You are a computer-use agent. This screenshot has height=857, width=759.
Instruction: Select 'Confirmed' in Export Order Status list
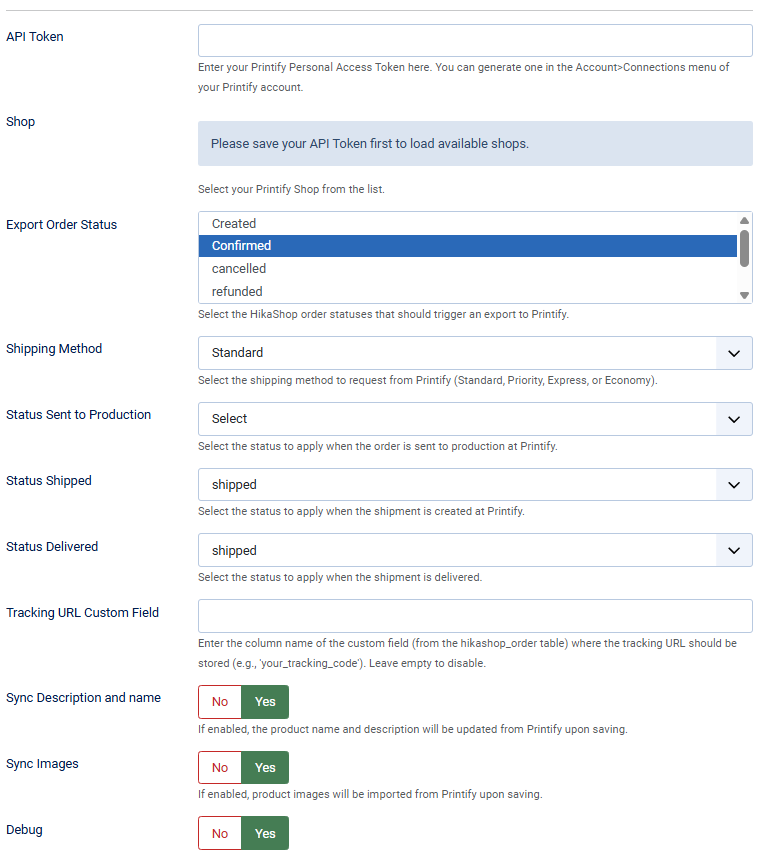[x=467, y=246]
